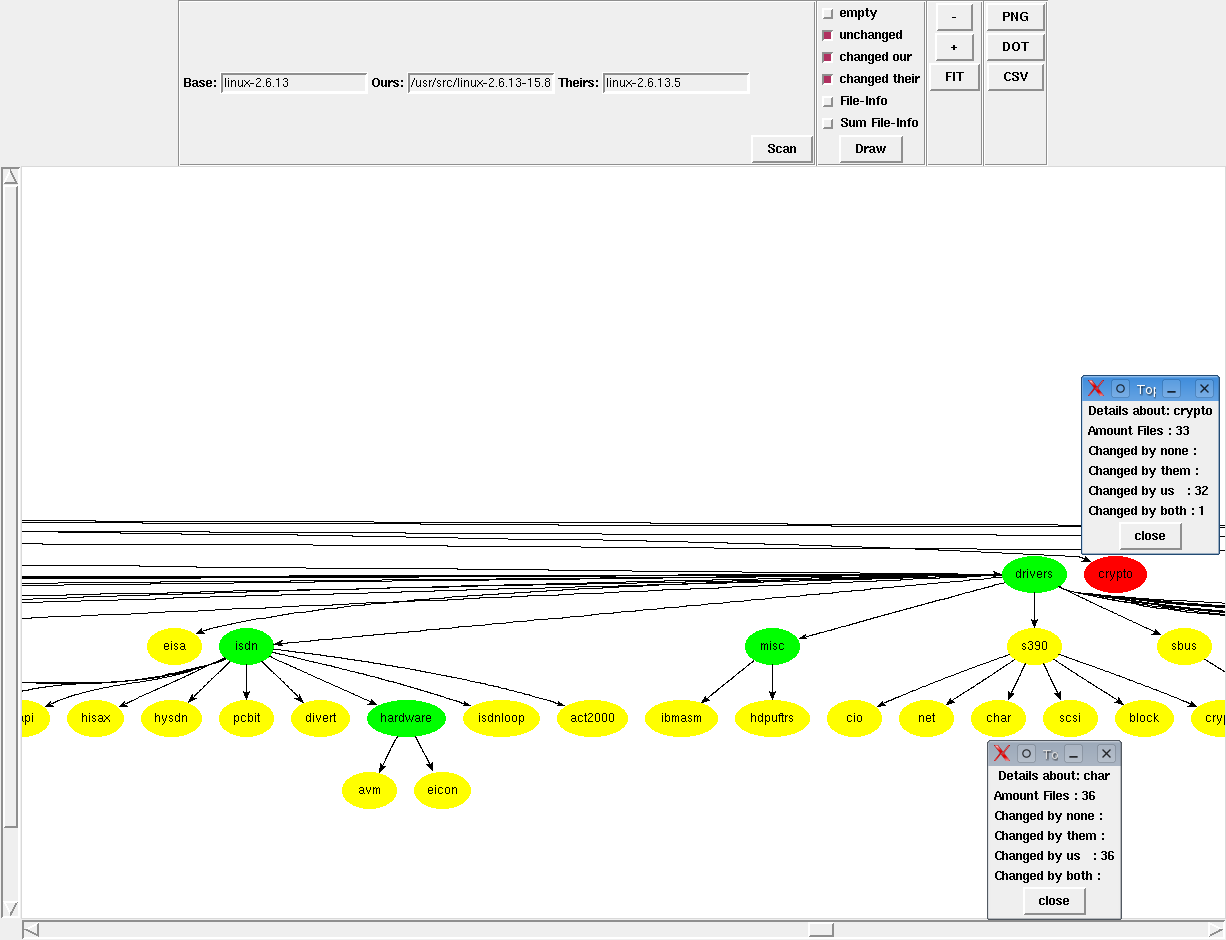Zoom out with the minus button

tap(954, 17)
